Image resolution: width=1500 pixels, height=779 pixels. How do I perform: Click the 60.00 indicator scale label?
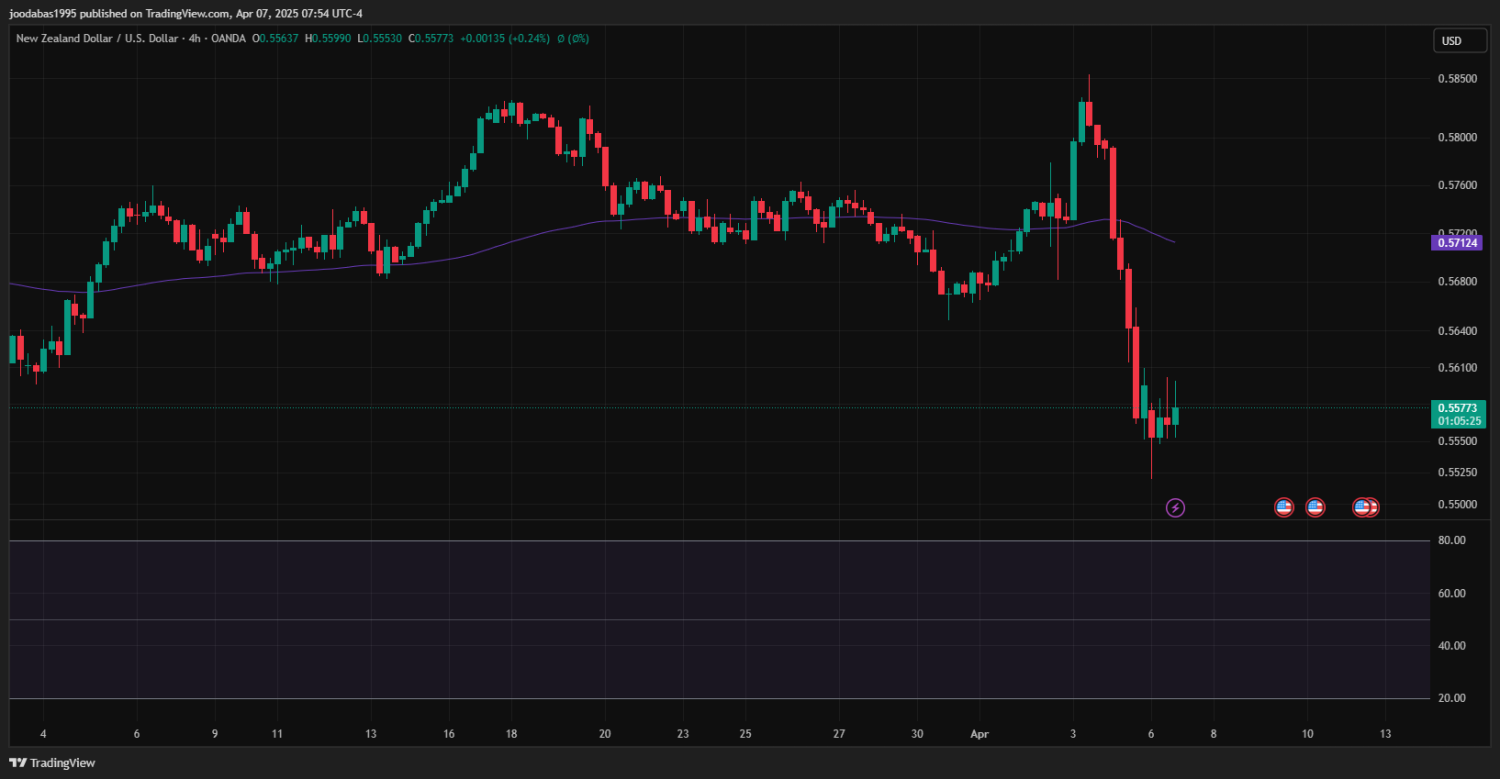point(1451,594)
